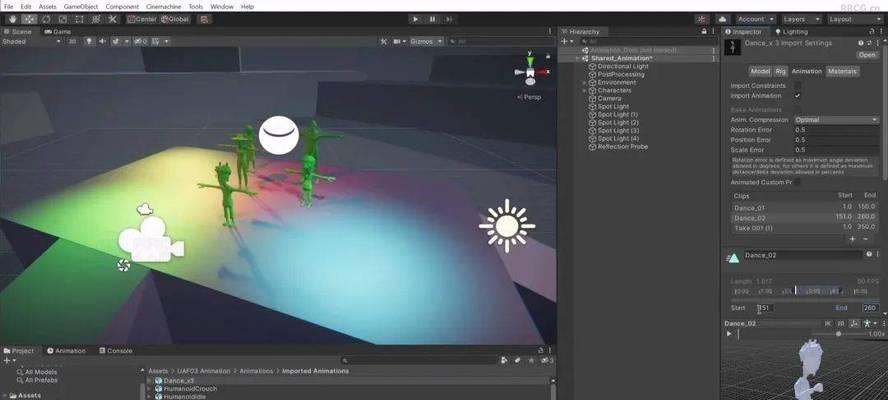The height and width of the screenshot is (400, 888).
Task: Select the Hand tool in the toolbar
Action: pyautogui.click(x=12, y=19)
